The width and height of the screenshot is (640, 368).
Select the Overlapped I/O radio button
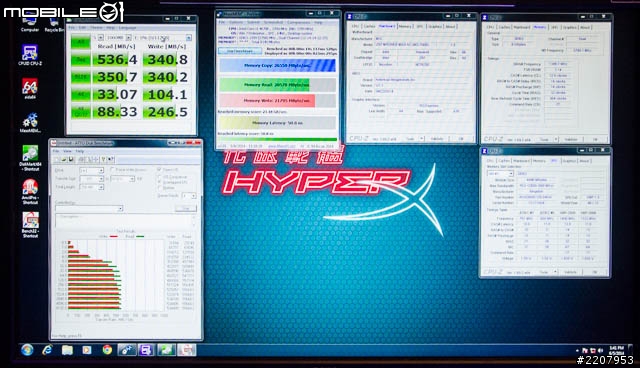pos(172,182)
